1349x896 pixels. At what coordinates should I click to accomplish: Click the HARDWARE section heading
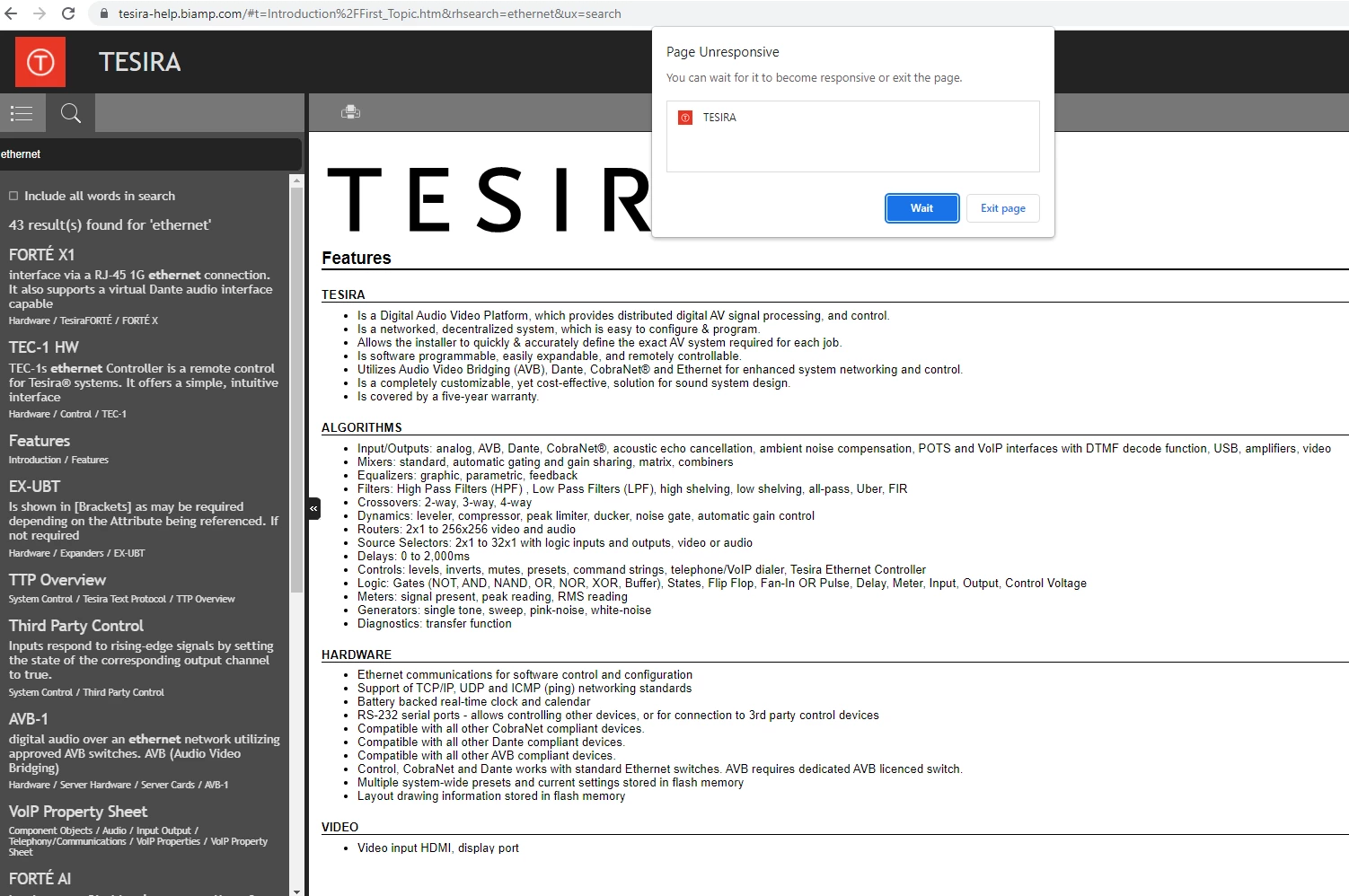pos(357,654)
